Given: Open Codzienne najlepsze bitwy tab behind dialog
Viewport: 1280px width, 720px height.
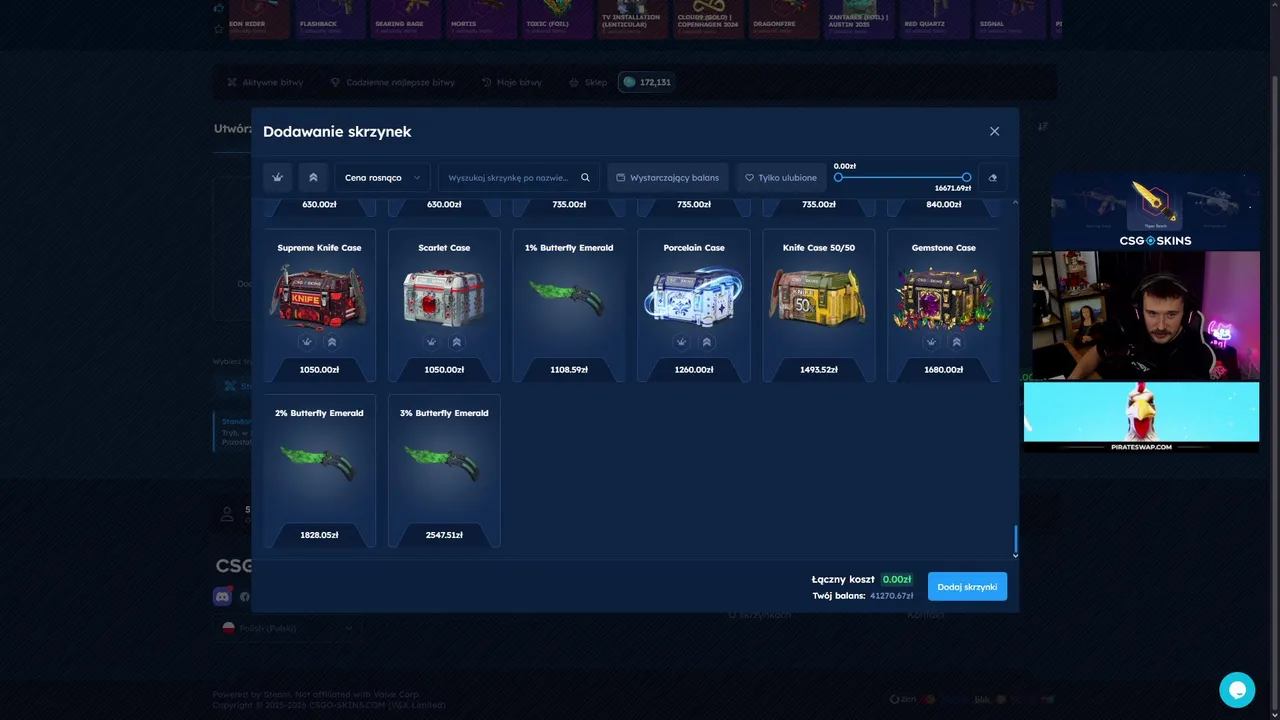Looking at the screenshot, I should click(x=392, y=82).
